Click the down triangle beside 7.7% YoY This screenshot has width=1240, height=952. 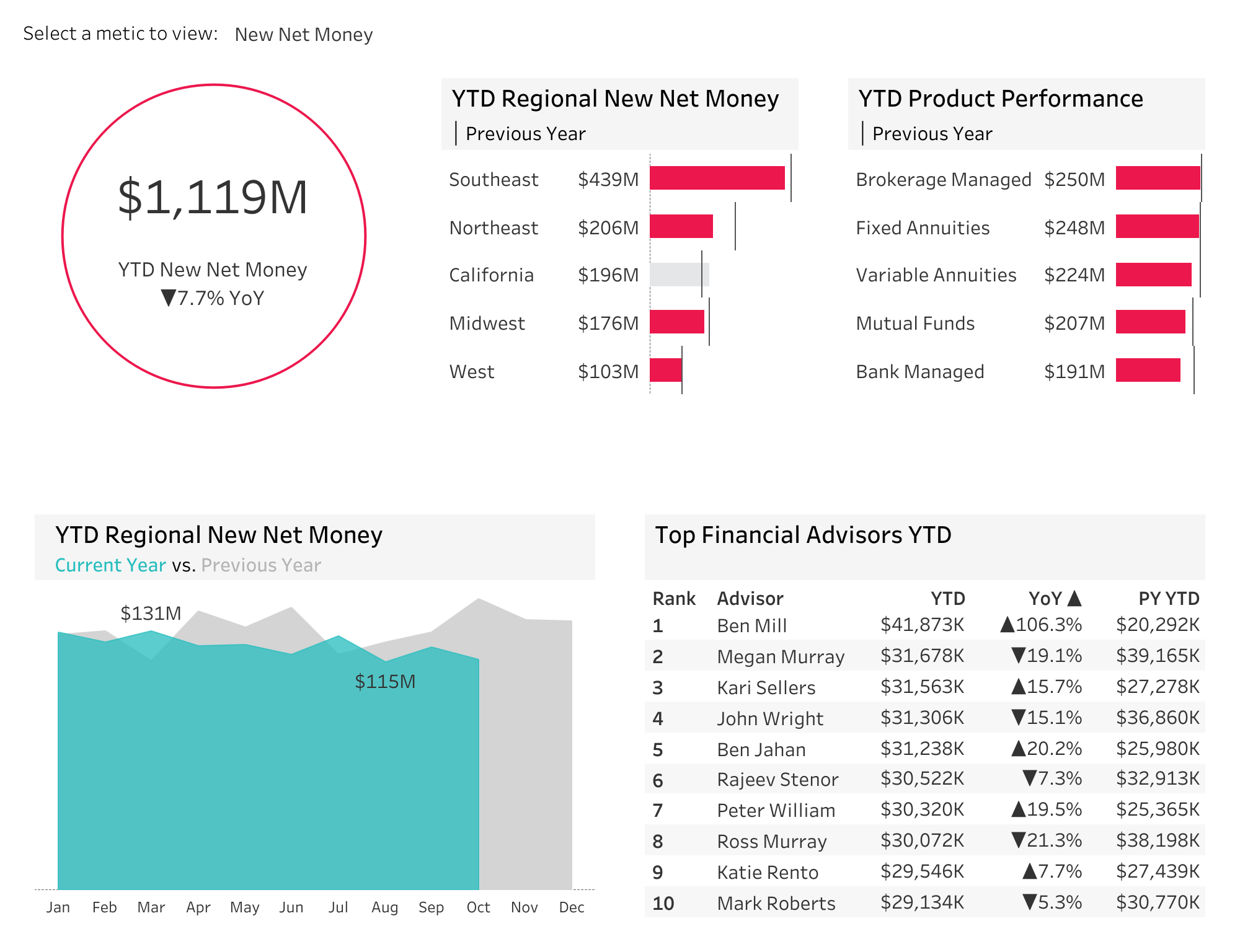169,298
